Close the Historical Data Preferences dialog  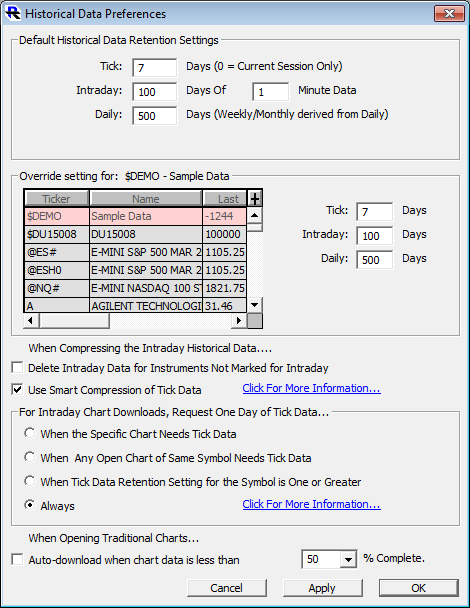449,14
